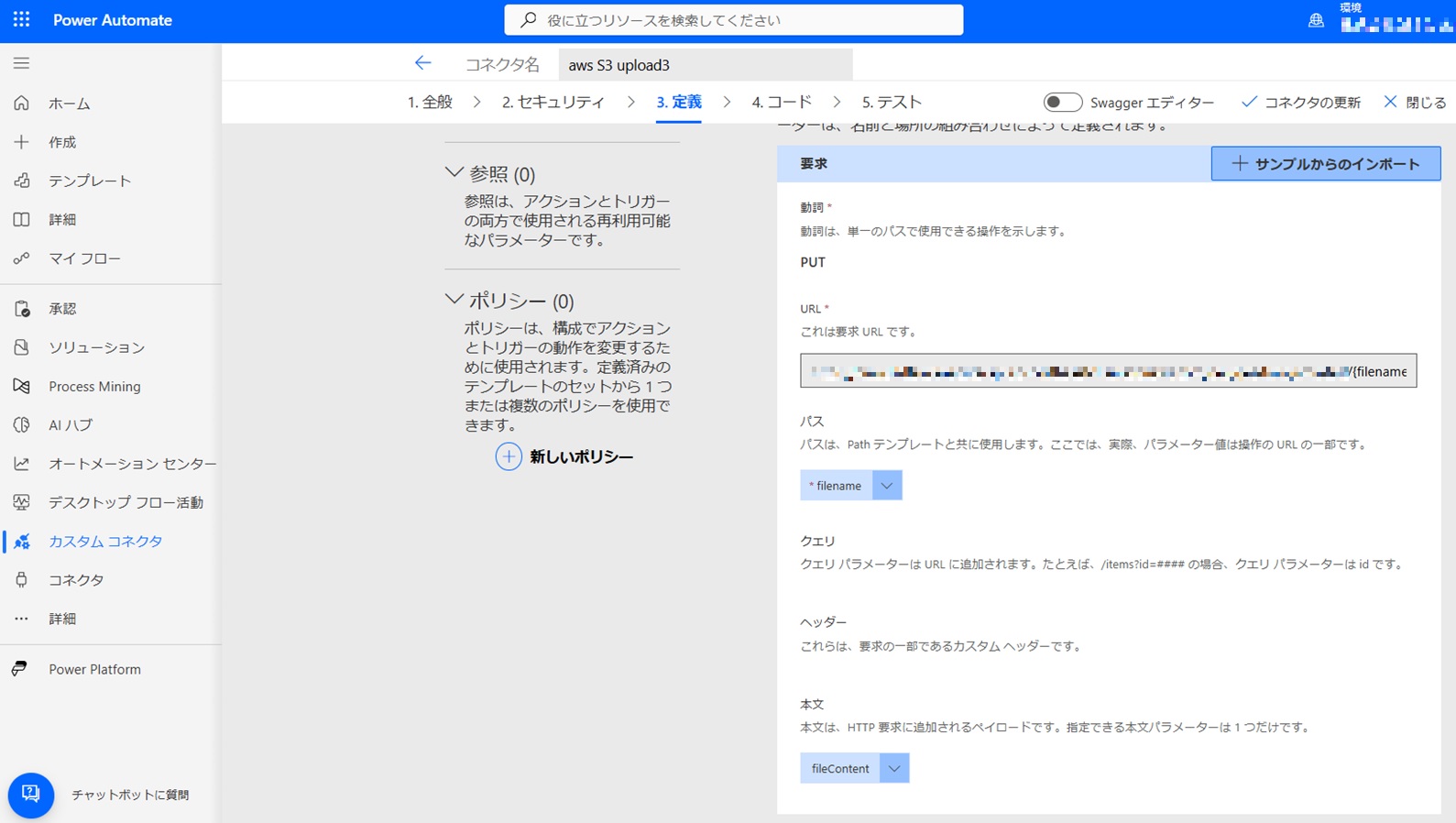Go to step 1. 全般 tab

click(430, 102)
